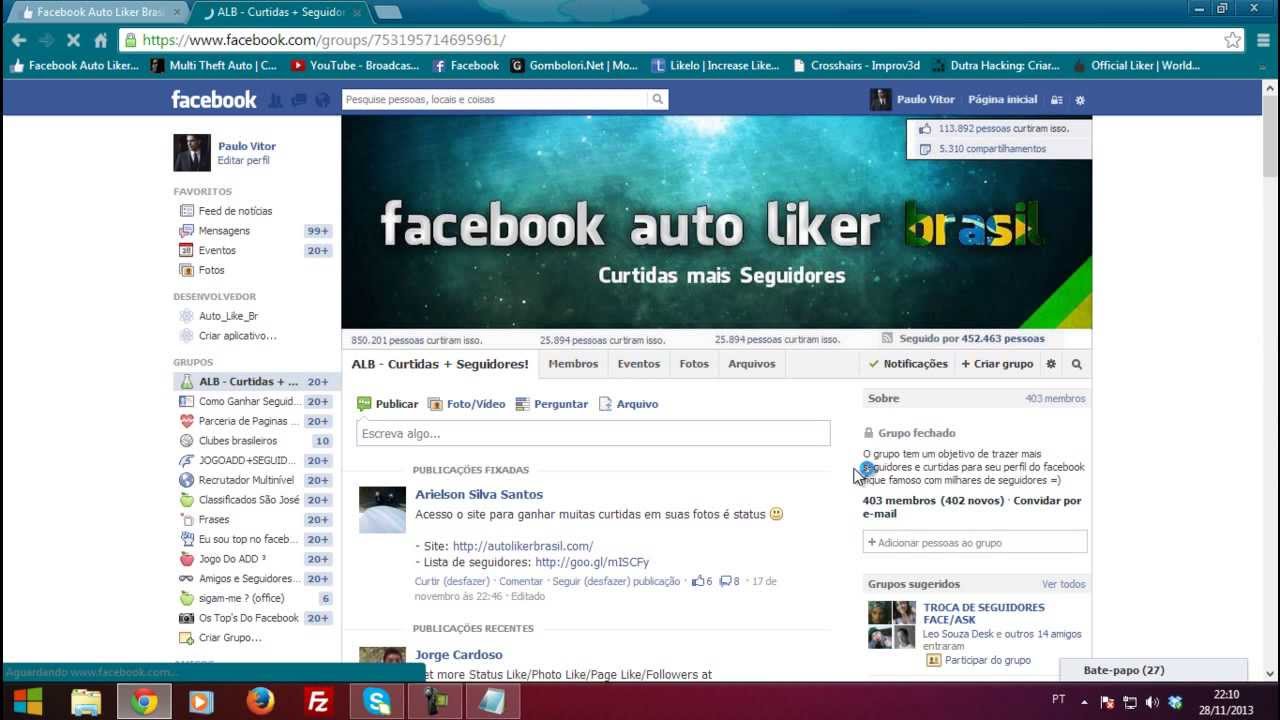1280x720 pixels.
Task: Click Adicionar pessoas ao grupo field
Action: (x=975, y=542)
